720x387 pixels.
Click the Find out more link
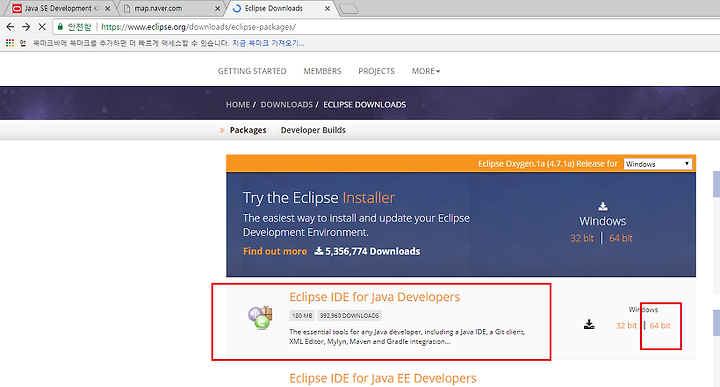click(275, 251)
